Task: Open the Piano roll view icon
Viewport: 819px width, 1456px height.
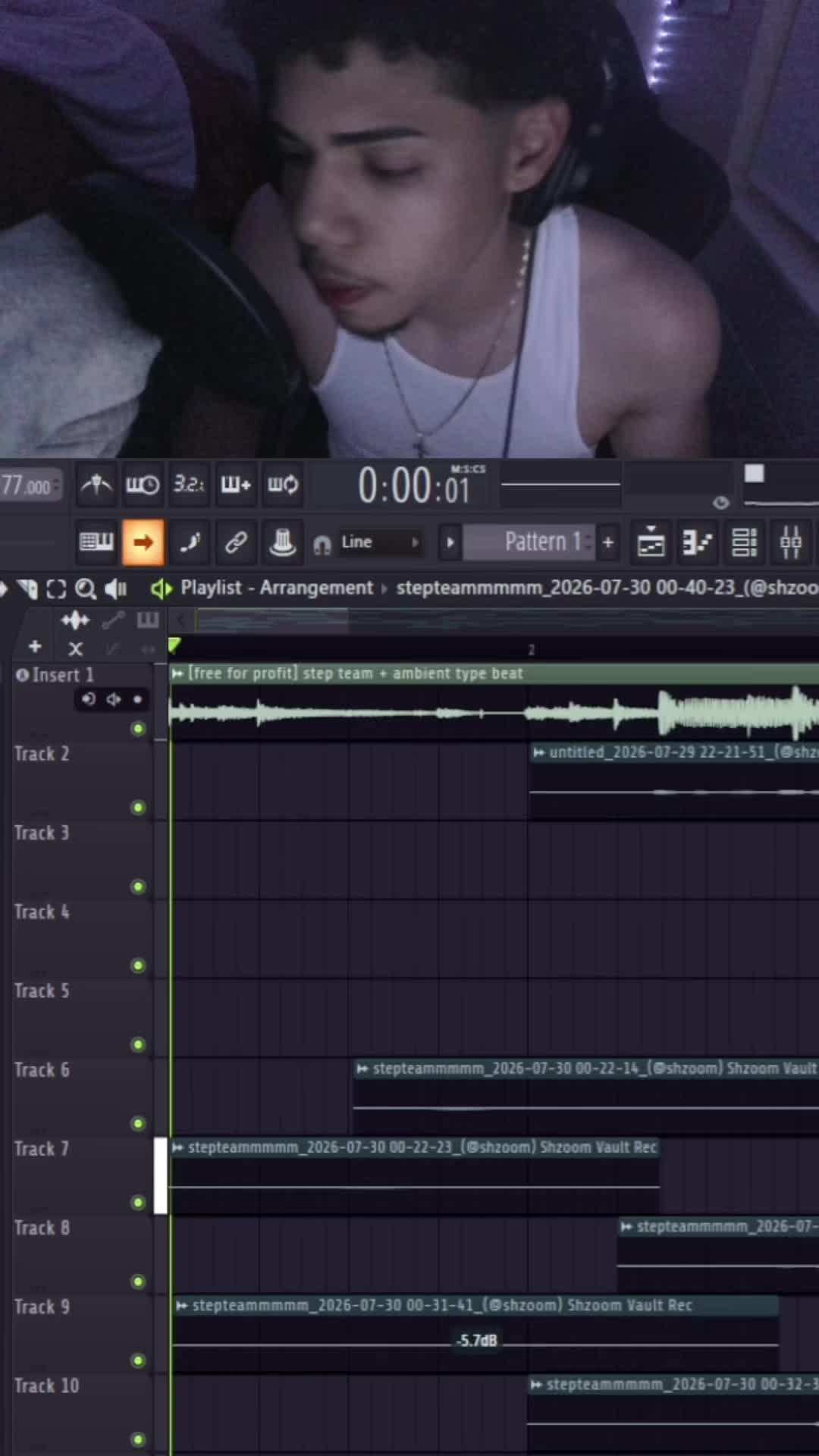Action: tap(698, 542)
